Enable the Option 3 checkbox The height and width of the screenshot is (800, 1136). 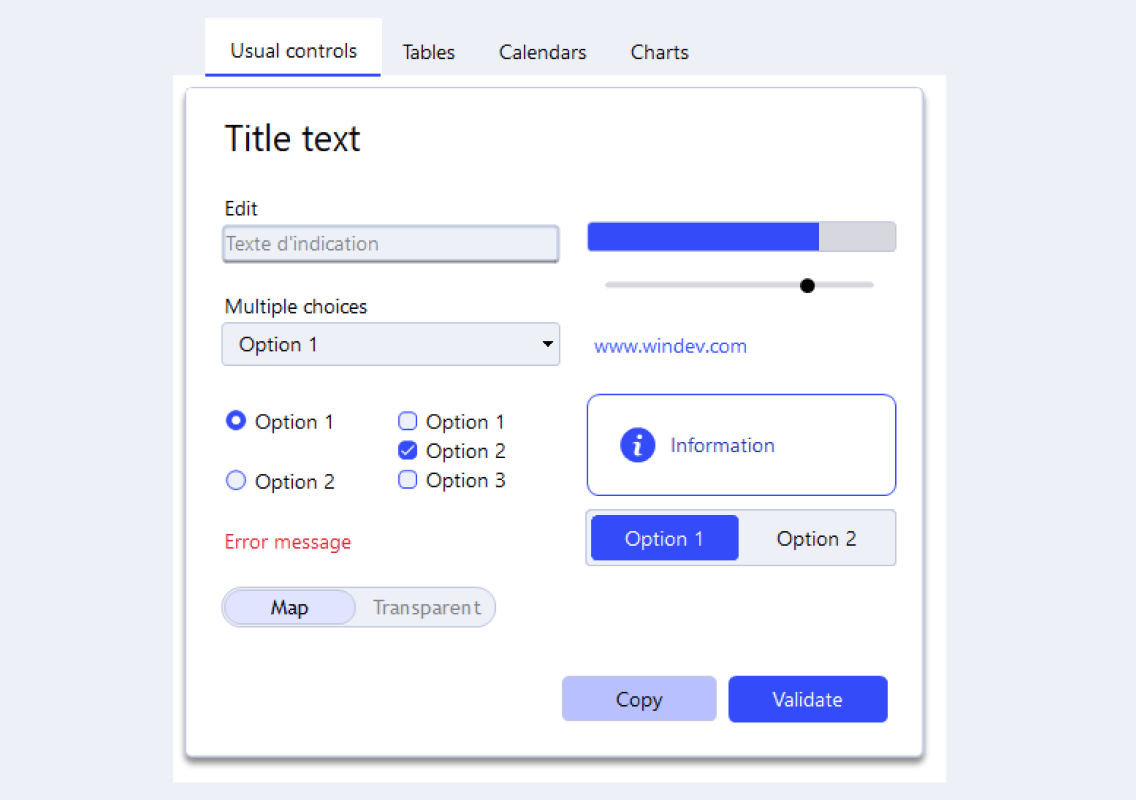[408, 481]
